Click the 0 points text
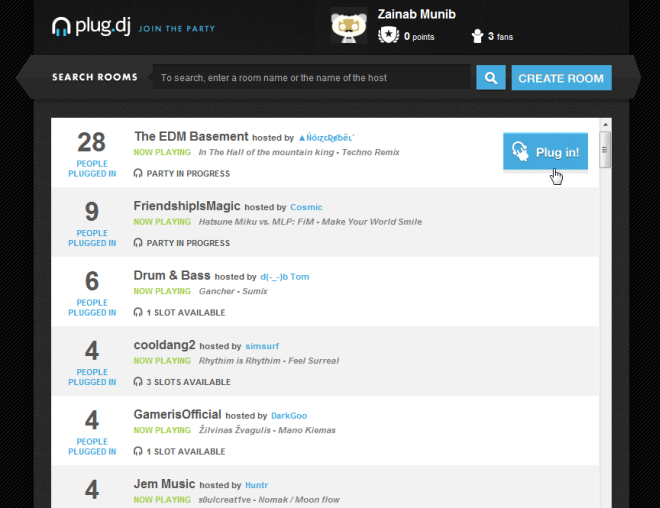Image resolution: width=660 pixels, height=508 pixels. [419, 37]
